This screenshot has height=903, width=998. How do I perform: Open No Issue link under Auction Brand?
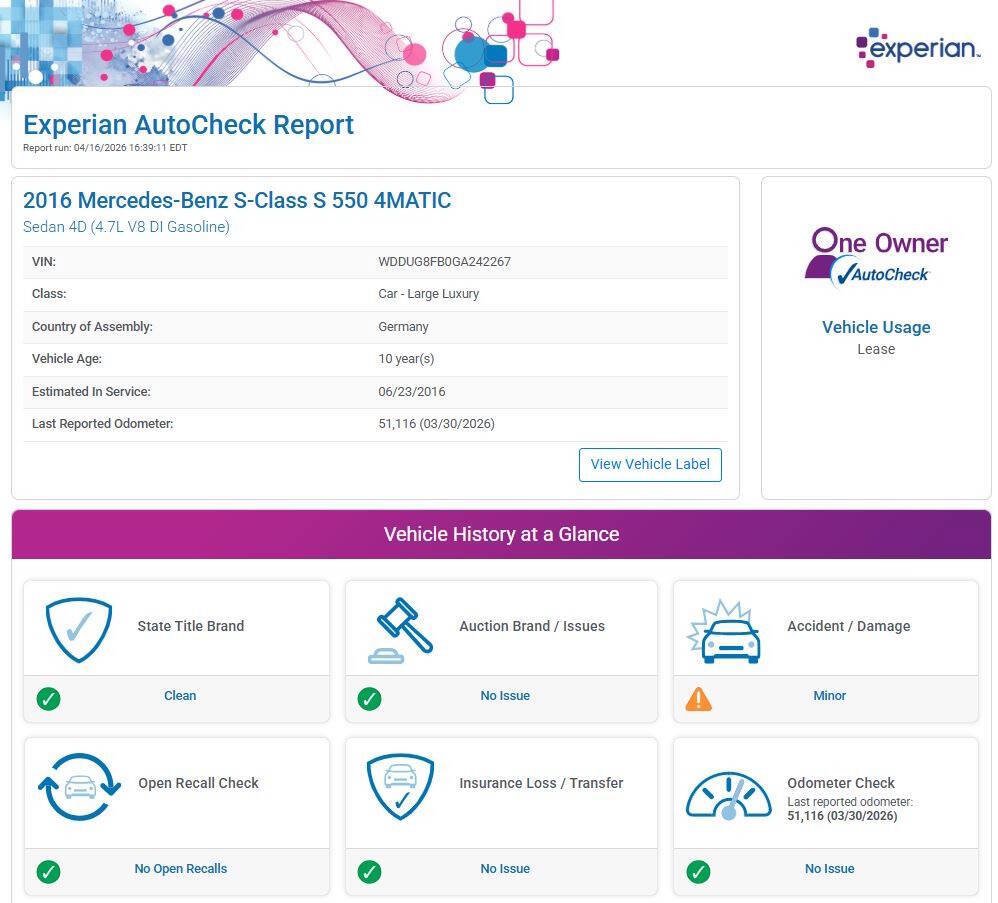click(505, 696)
